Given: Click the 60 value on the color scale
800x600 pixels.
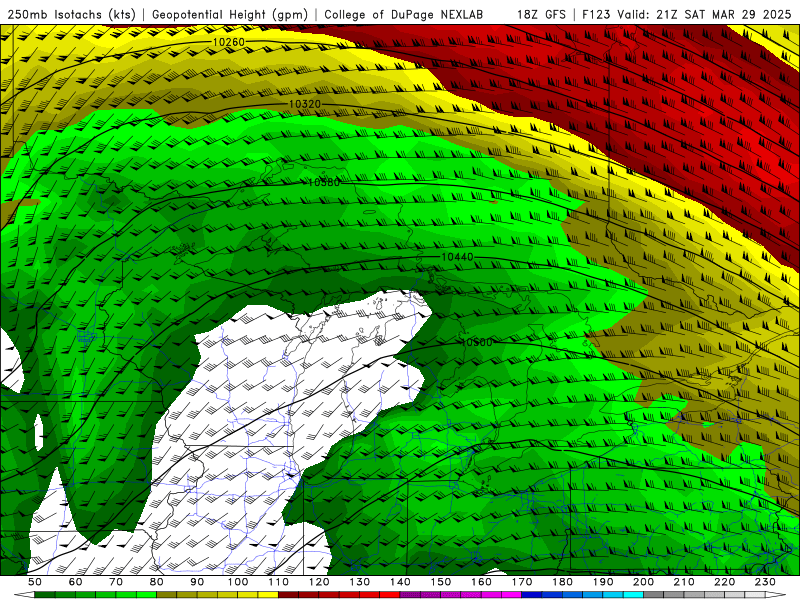Looking at the screenshot, I should pyautogui.click(x=76, y=582).
